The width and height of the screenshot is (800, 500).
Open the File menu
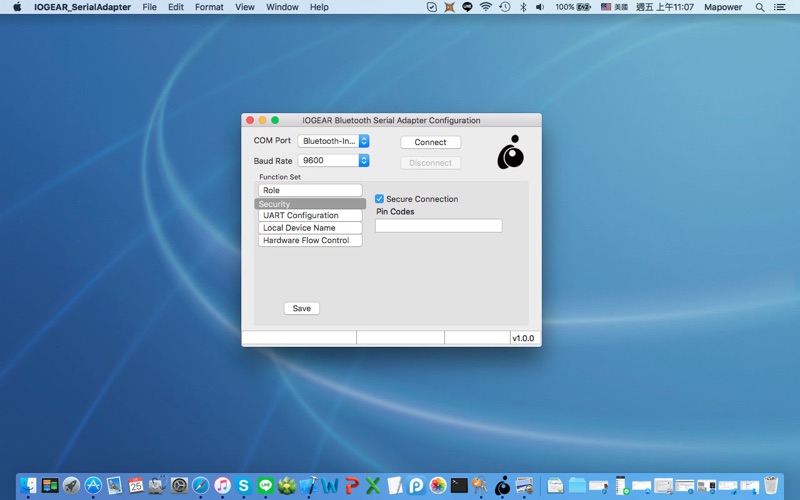click(149, 7)
